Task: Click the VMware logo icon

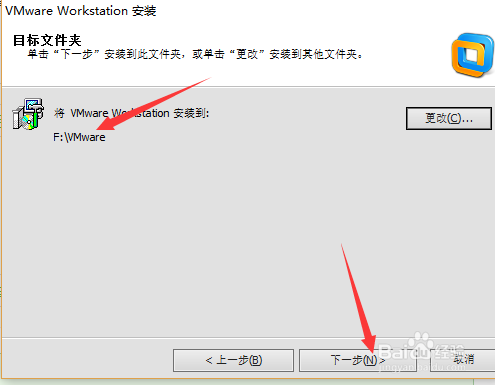Action: click(x=472, y=55)
